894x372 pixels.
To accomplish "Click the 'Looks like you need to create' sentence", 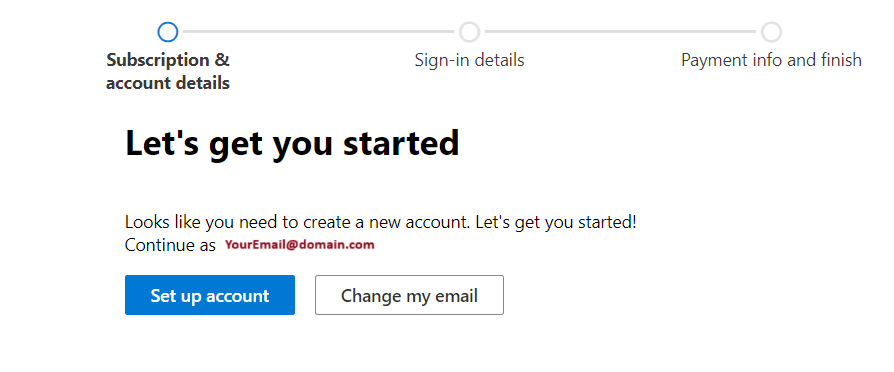I will pyautogui.click(x=297, y=222).
